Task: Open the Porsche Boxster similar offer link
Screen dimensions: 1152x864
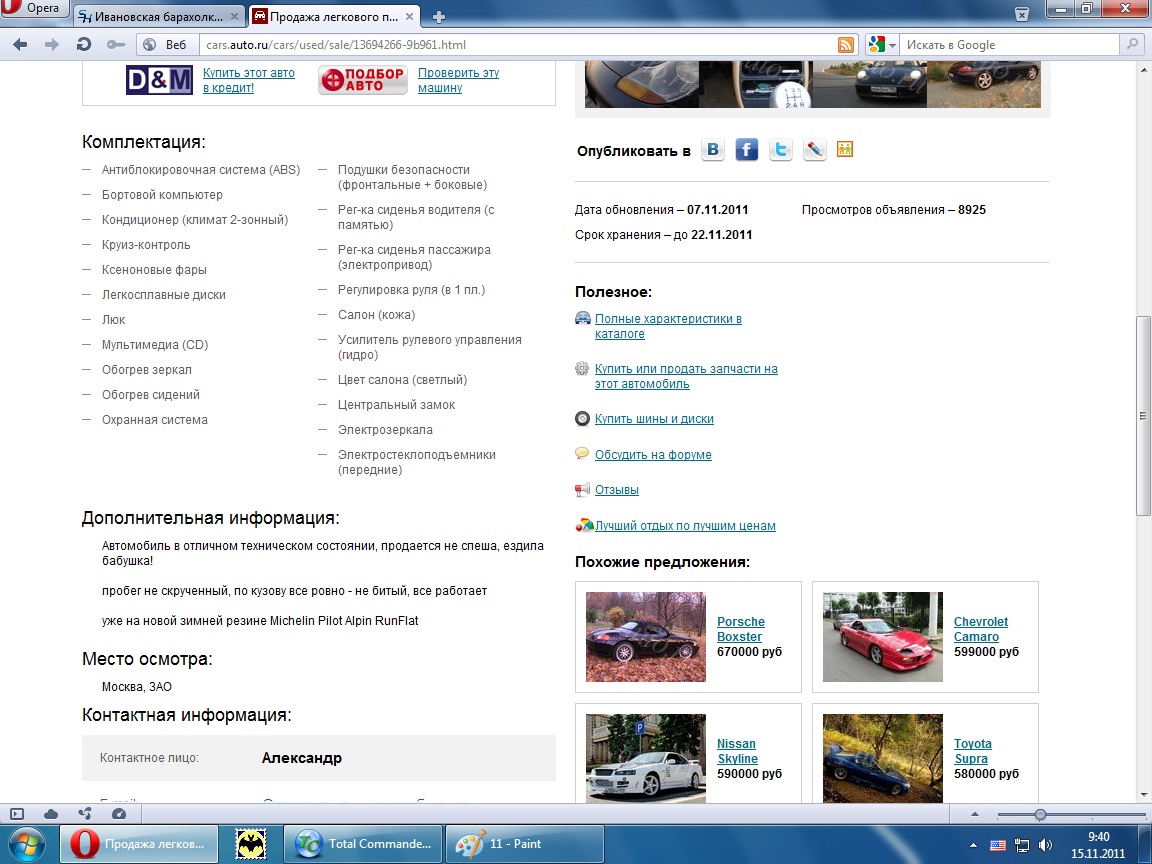Action: (740, 629)
